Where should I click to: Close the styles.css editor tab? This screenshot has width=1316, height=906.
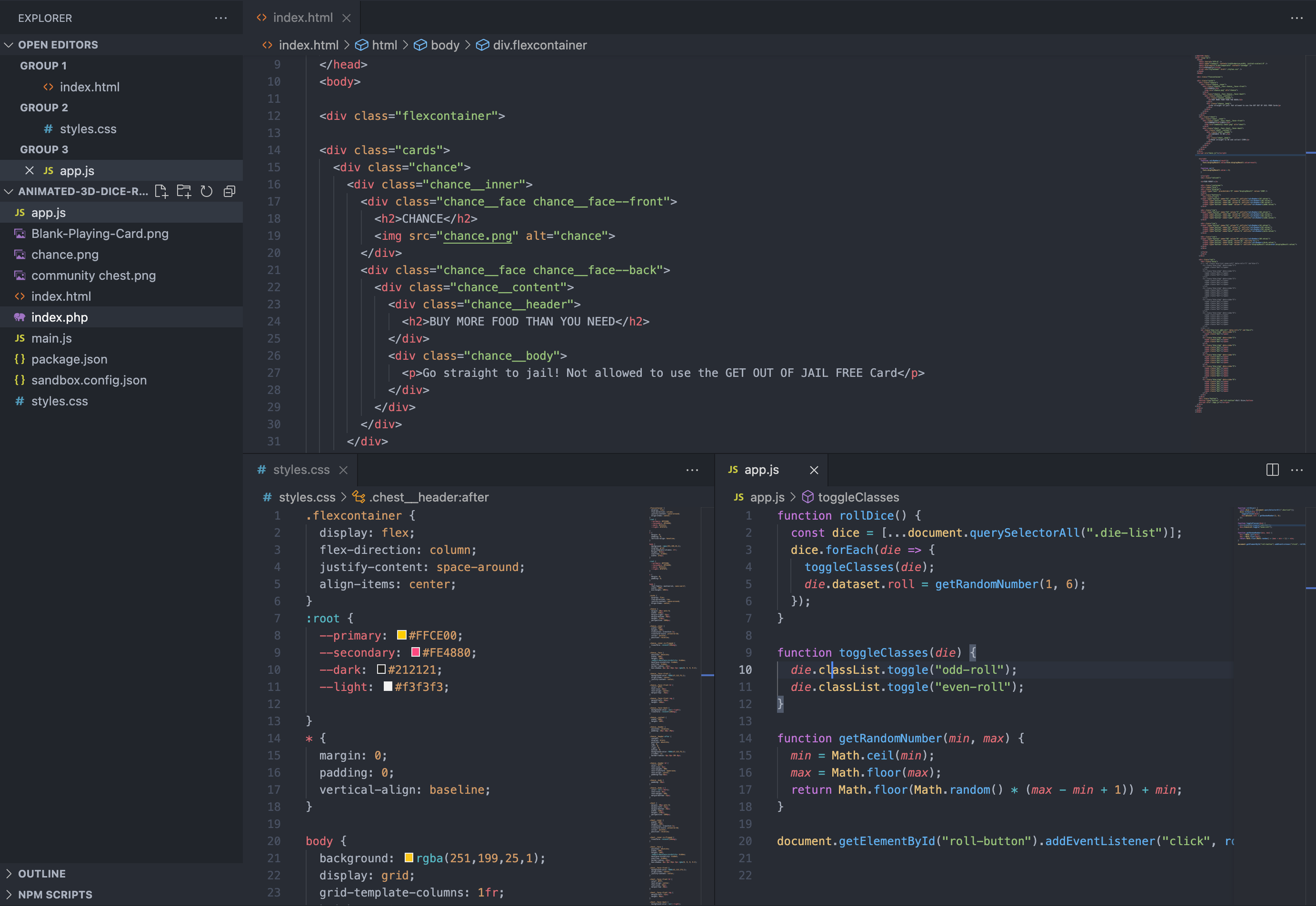coord(343,470)
